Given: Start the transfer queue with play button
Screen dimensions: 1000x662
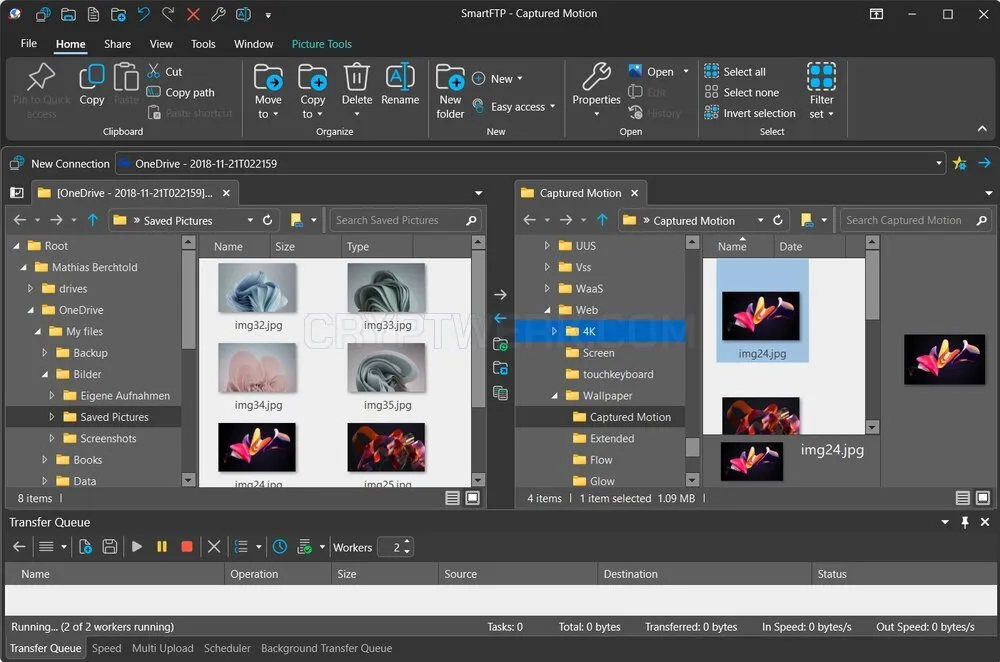Looking at the screenshot, I should (136, 547).
